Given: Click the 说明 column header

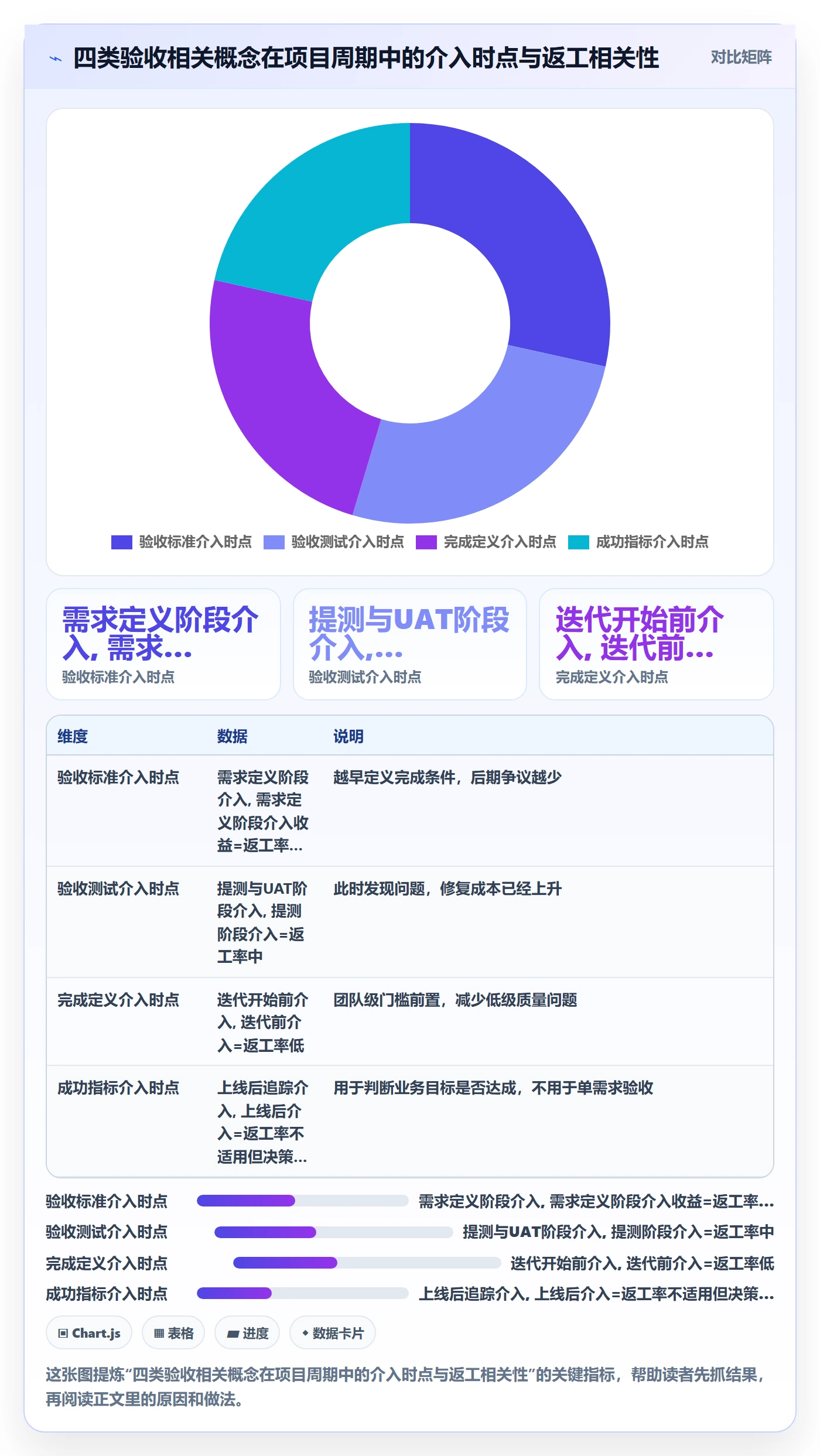Looking at the screenshot, I should [348, 736].
